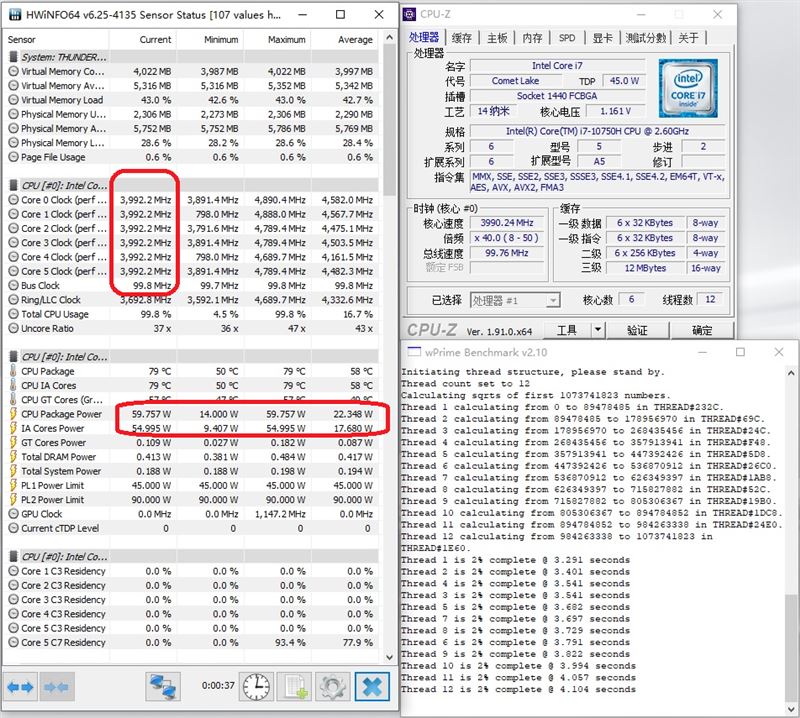Switch to the 内存 tab in CPU-Z
This screenshot has height=718, width=800.
(x=532, y=37)
